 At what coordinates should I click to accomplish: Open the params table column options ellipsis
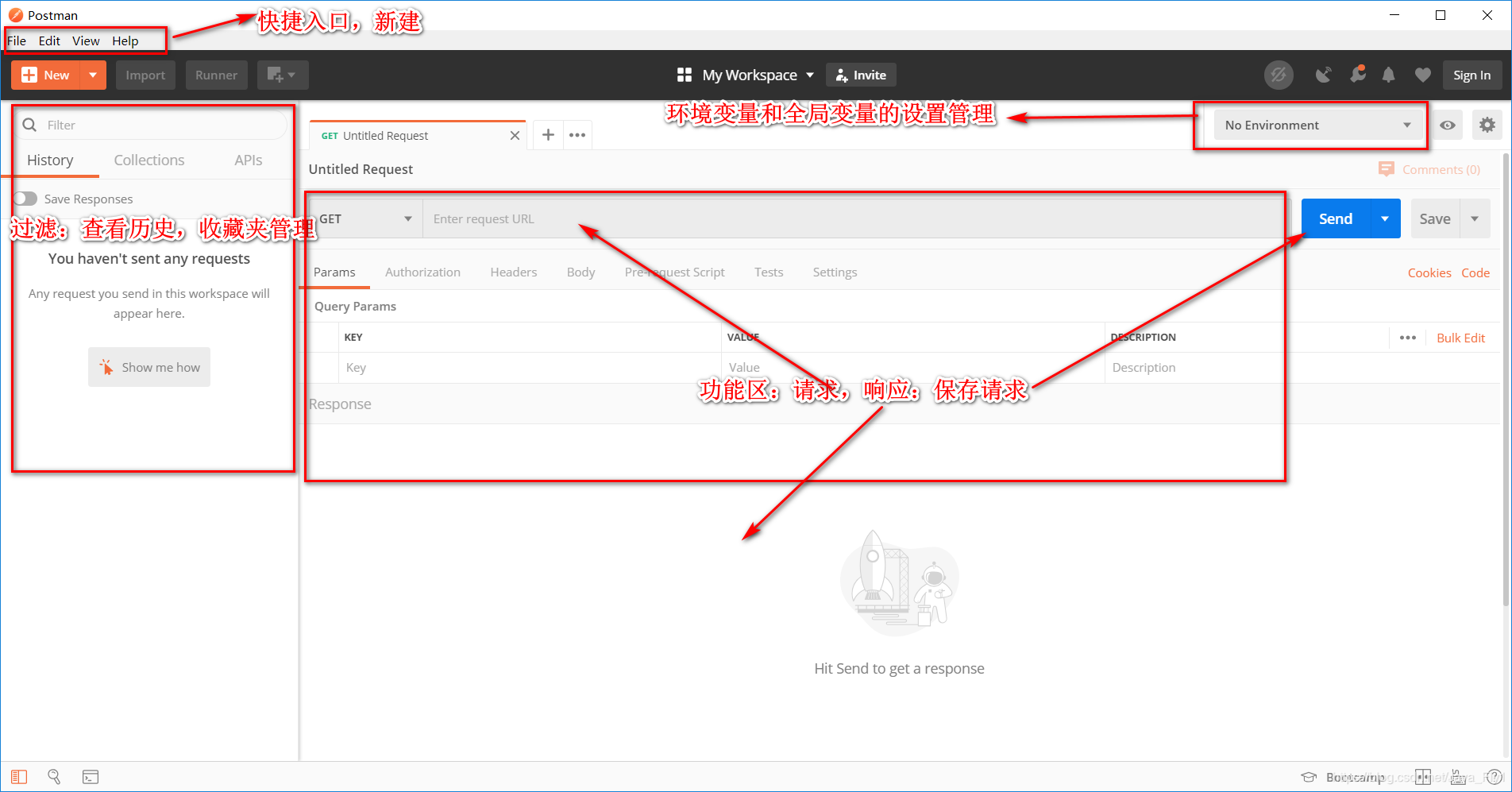[x=1408, y=338]
